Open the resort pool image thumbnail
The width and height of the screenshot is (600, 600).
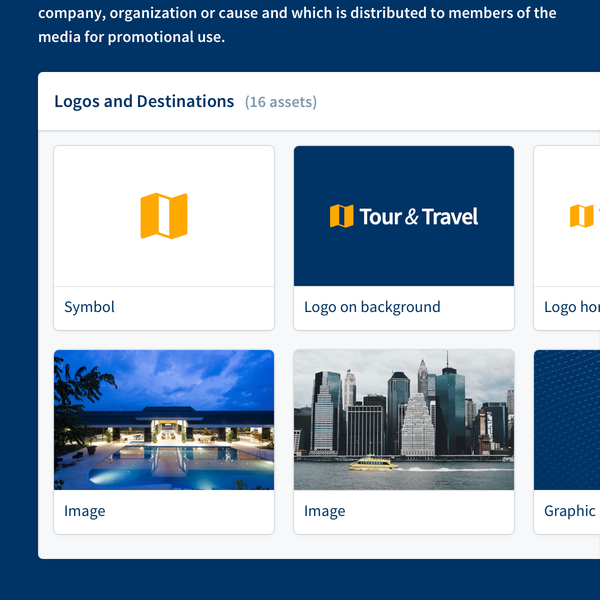[164, 420]
